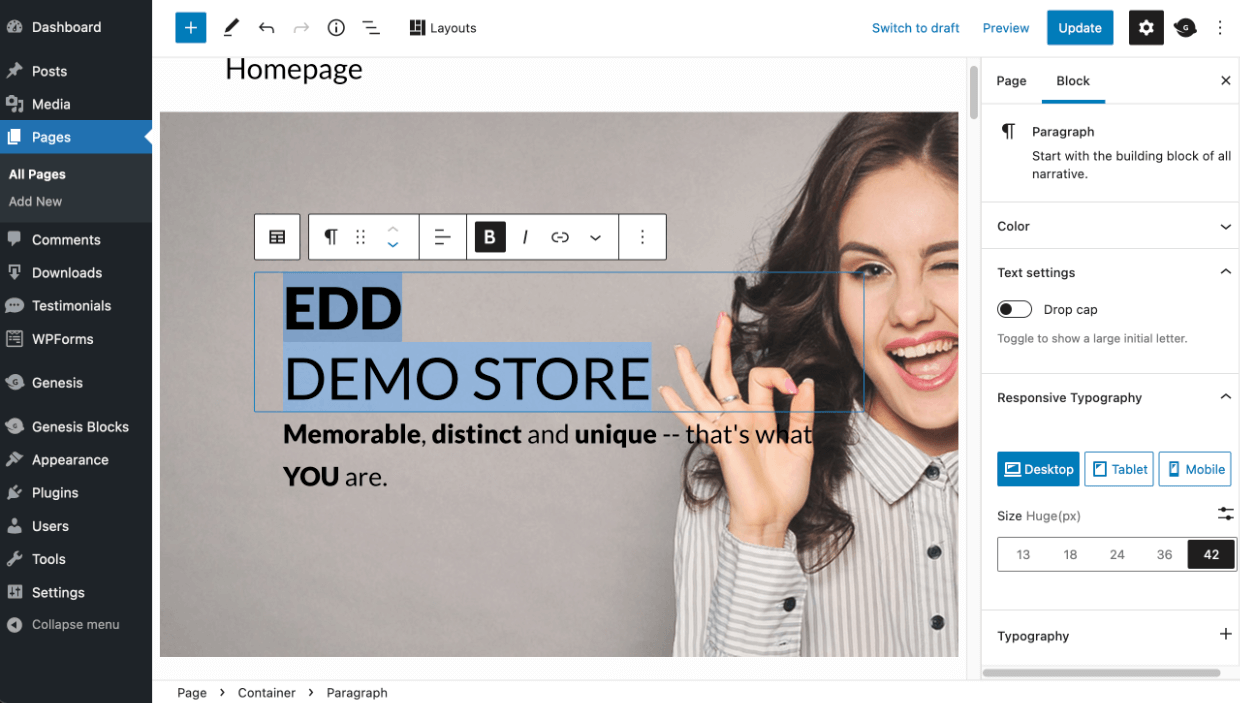Click the blue Add block plus button

coord(190,27)
